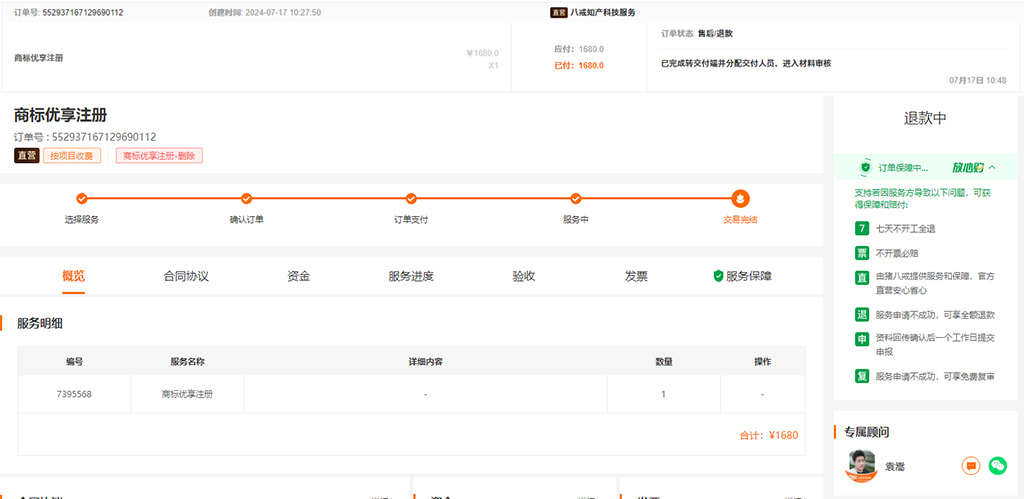Click the 选择服务 step checkmark

(82, 198)
